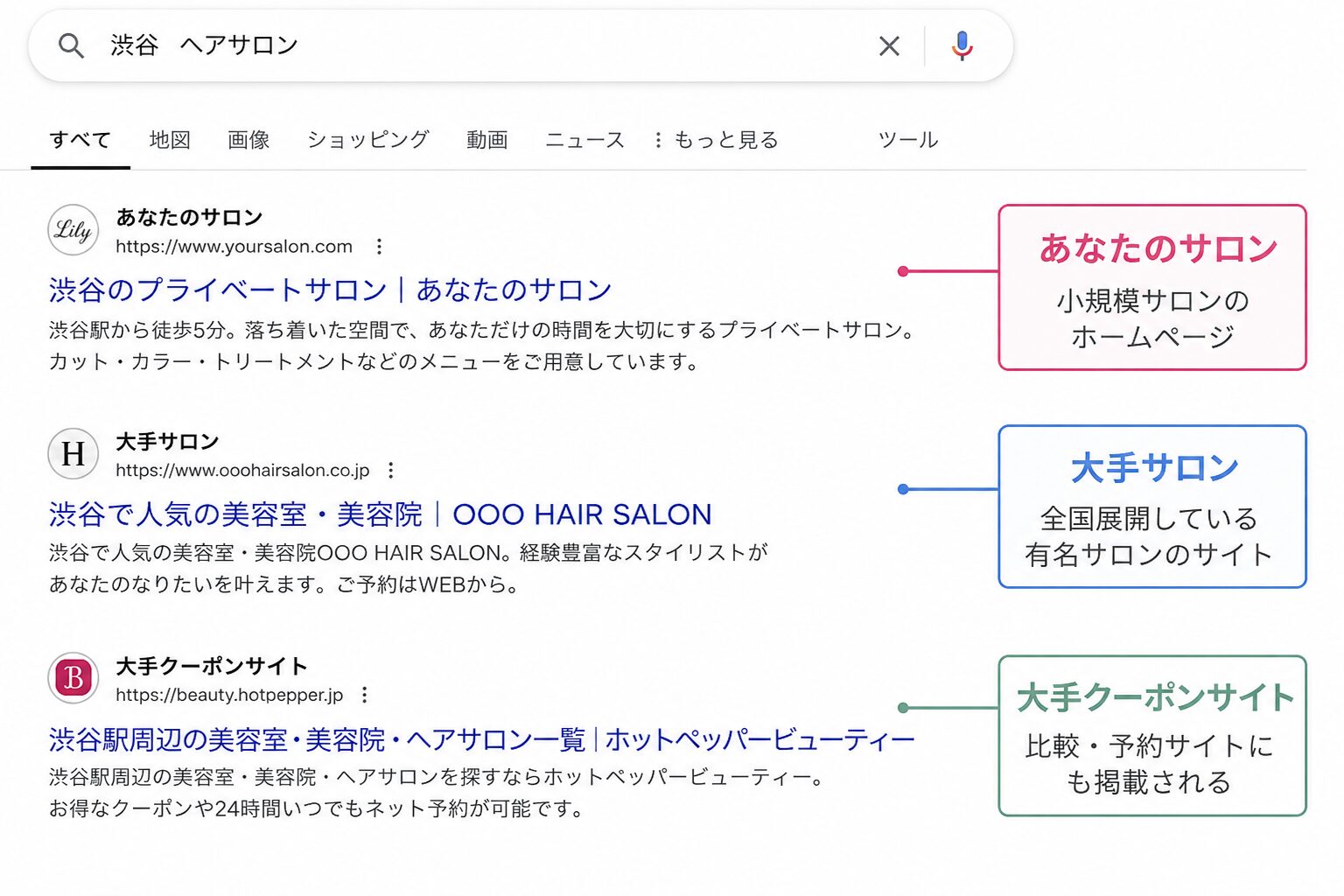
Task: Go to the ショッピング tab
Action: coord(367,140)
